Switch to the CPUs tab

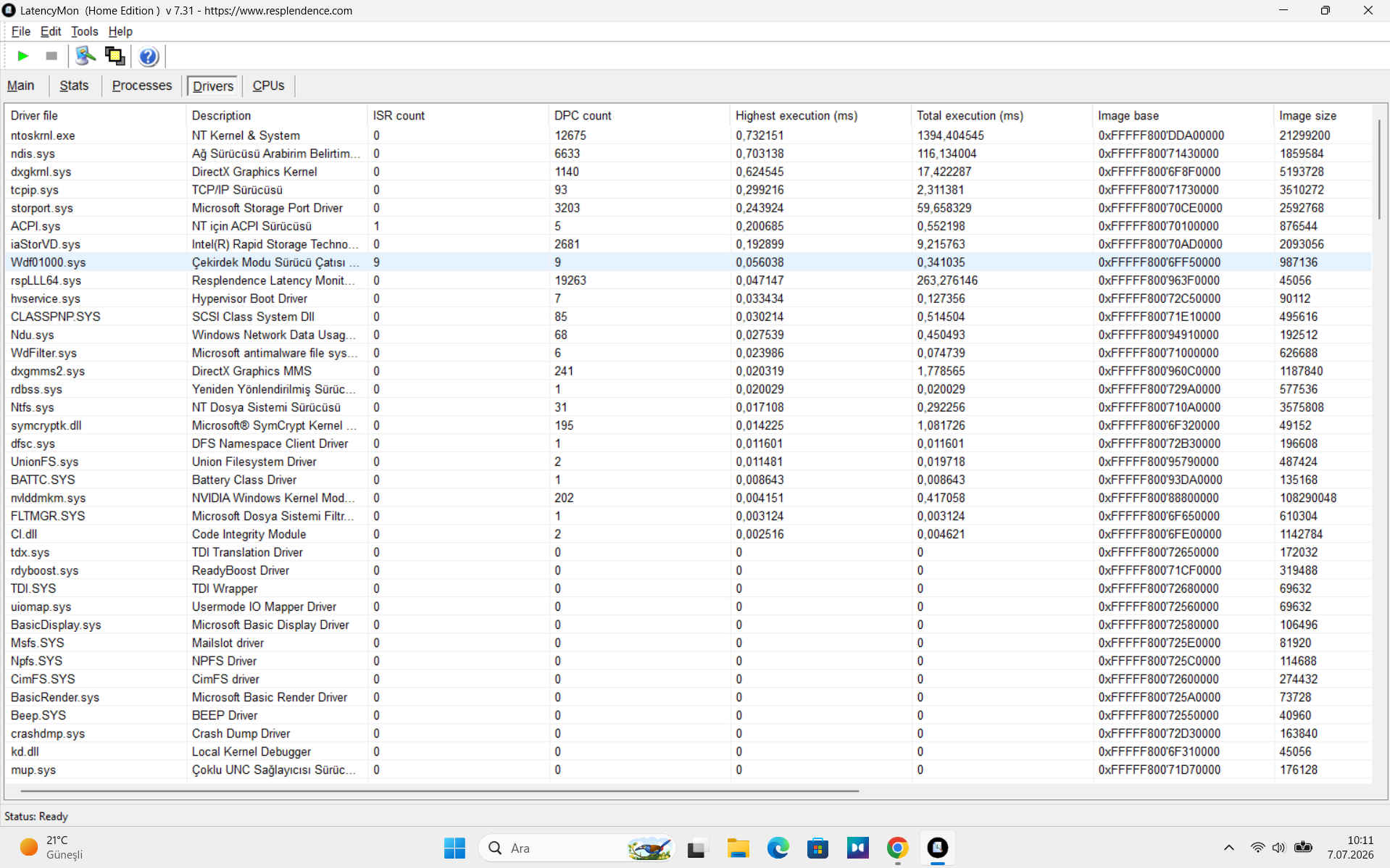[x=268, y=85]
